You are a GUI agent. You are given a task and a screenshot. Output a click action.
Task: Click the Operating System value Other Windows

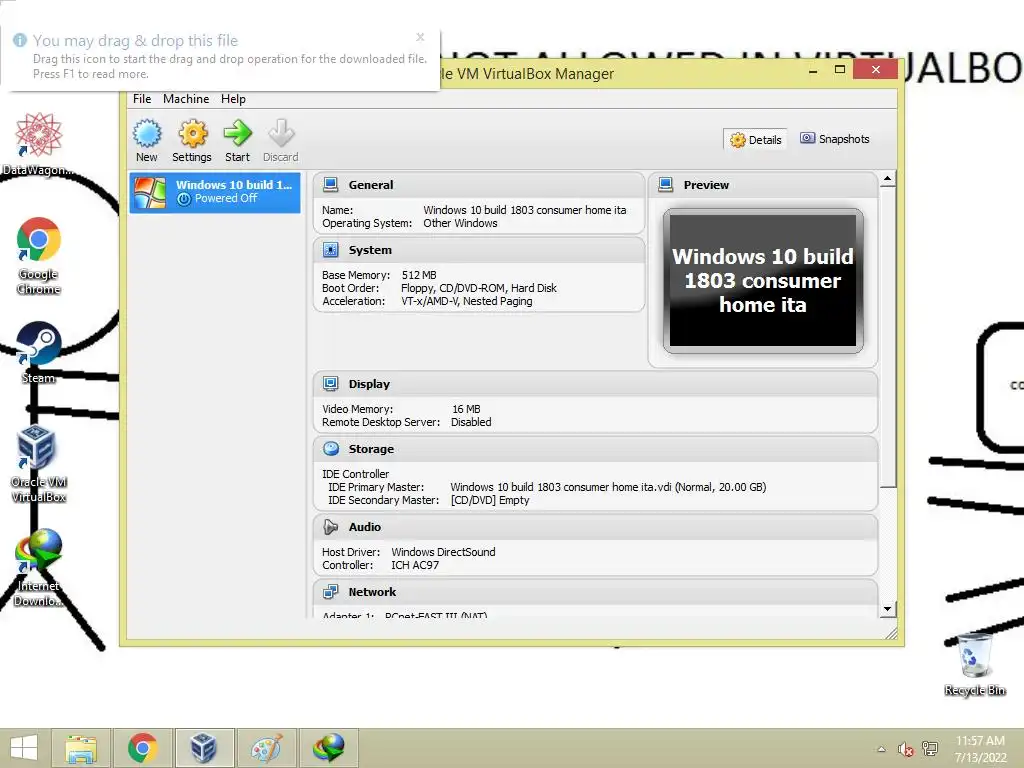coord(460,223)
